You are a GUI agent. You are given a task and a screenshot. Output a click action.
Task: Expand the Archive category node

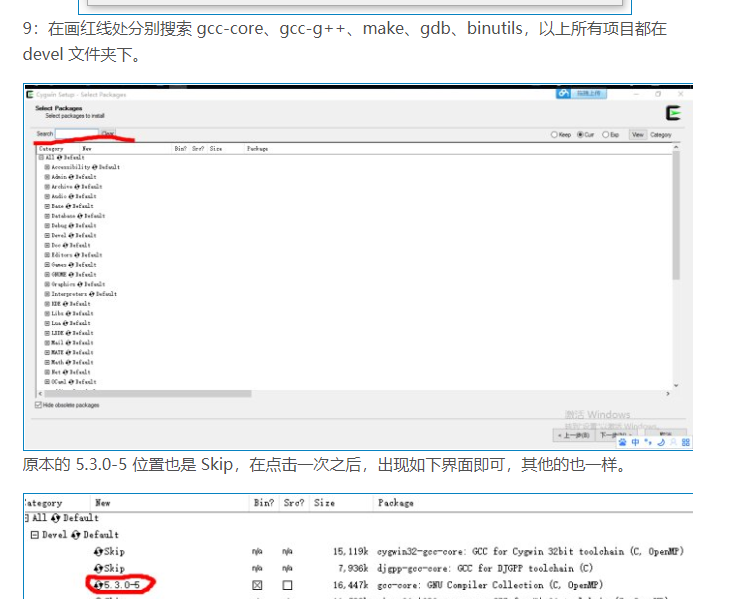(x=47, y=187)
